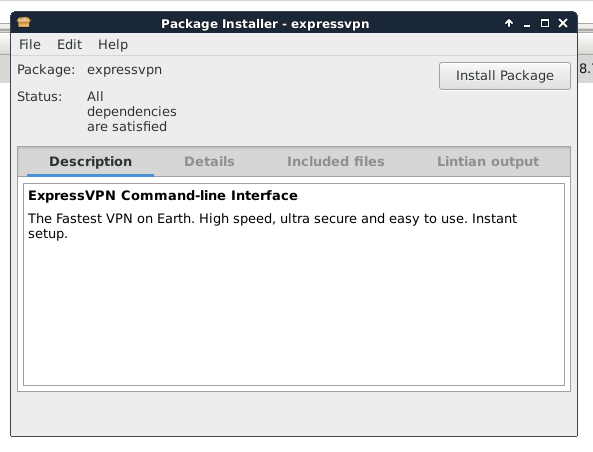Click the expressvpn package name label
This screenshot has width=593, height=452.
click(x=124, y=70)
